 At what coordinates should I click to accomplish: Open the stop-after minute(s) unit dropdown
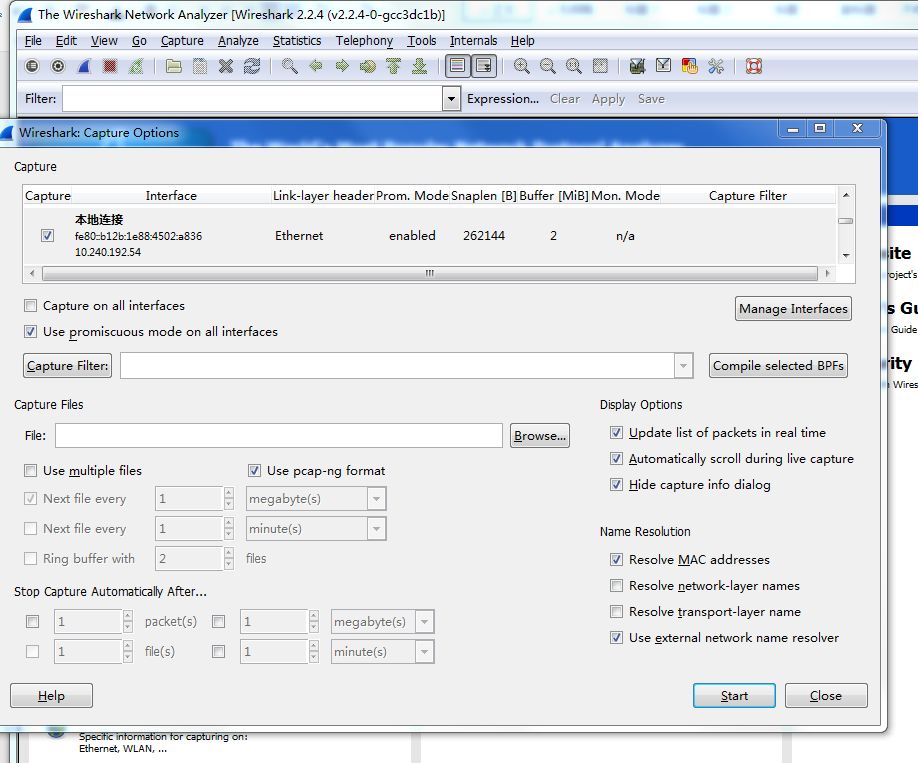click(424, 652)
